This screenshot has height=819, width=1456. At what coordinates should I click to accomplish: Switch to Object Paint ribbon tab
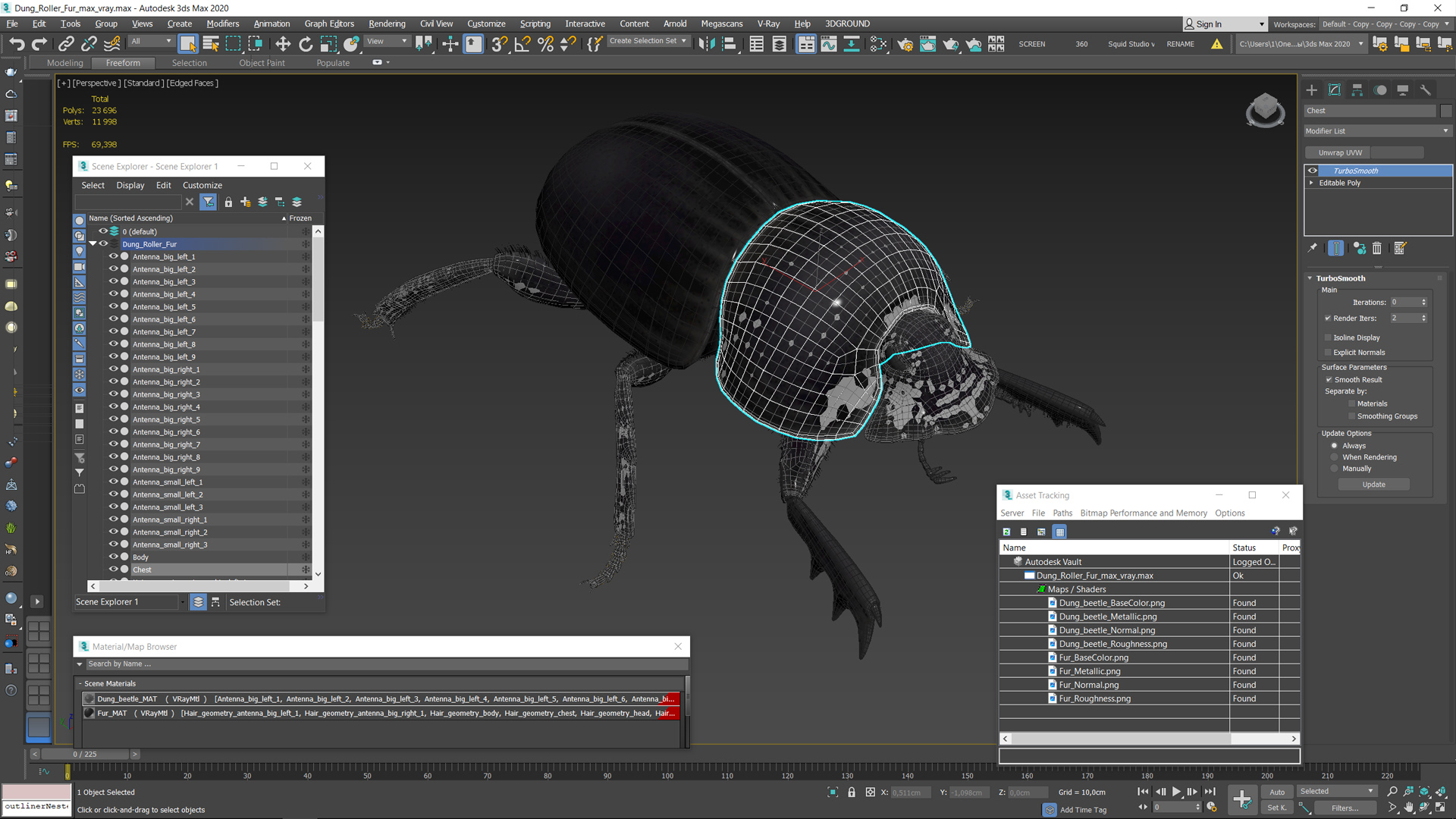tap(262, 63)
